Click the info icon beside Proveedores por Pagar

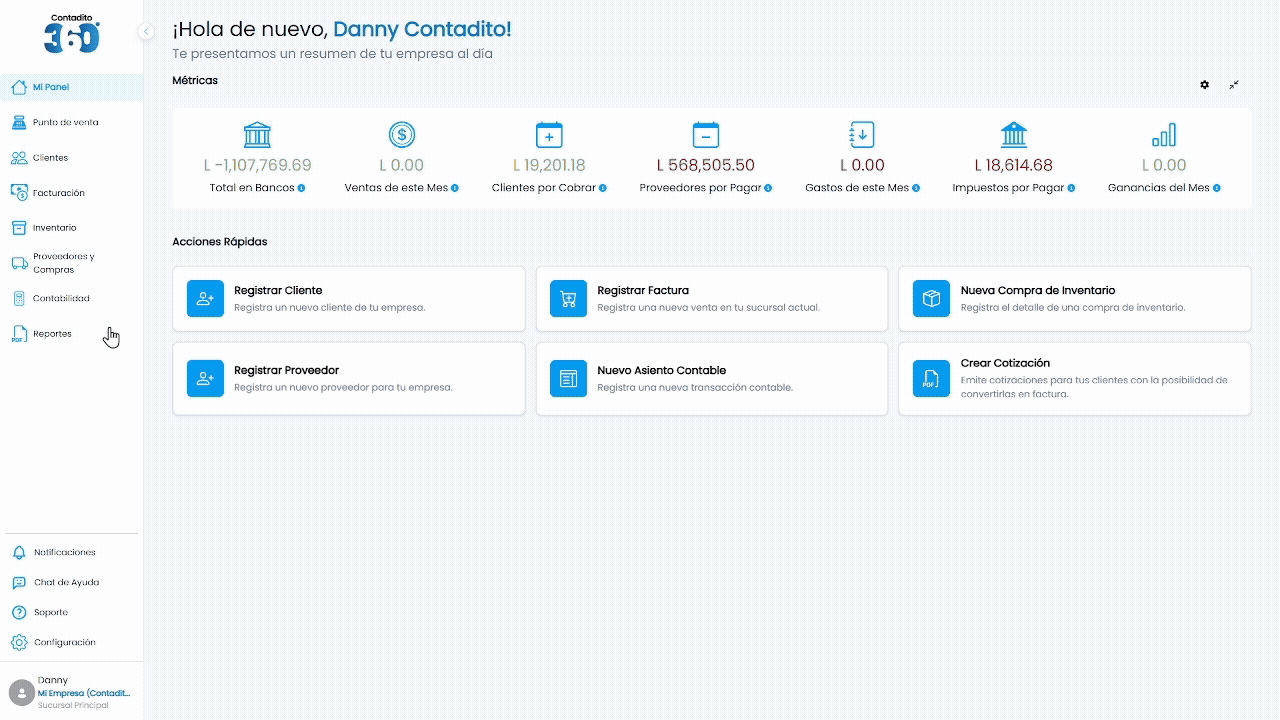click(x=769, y=188)
